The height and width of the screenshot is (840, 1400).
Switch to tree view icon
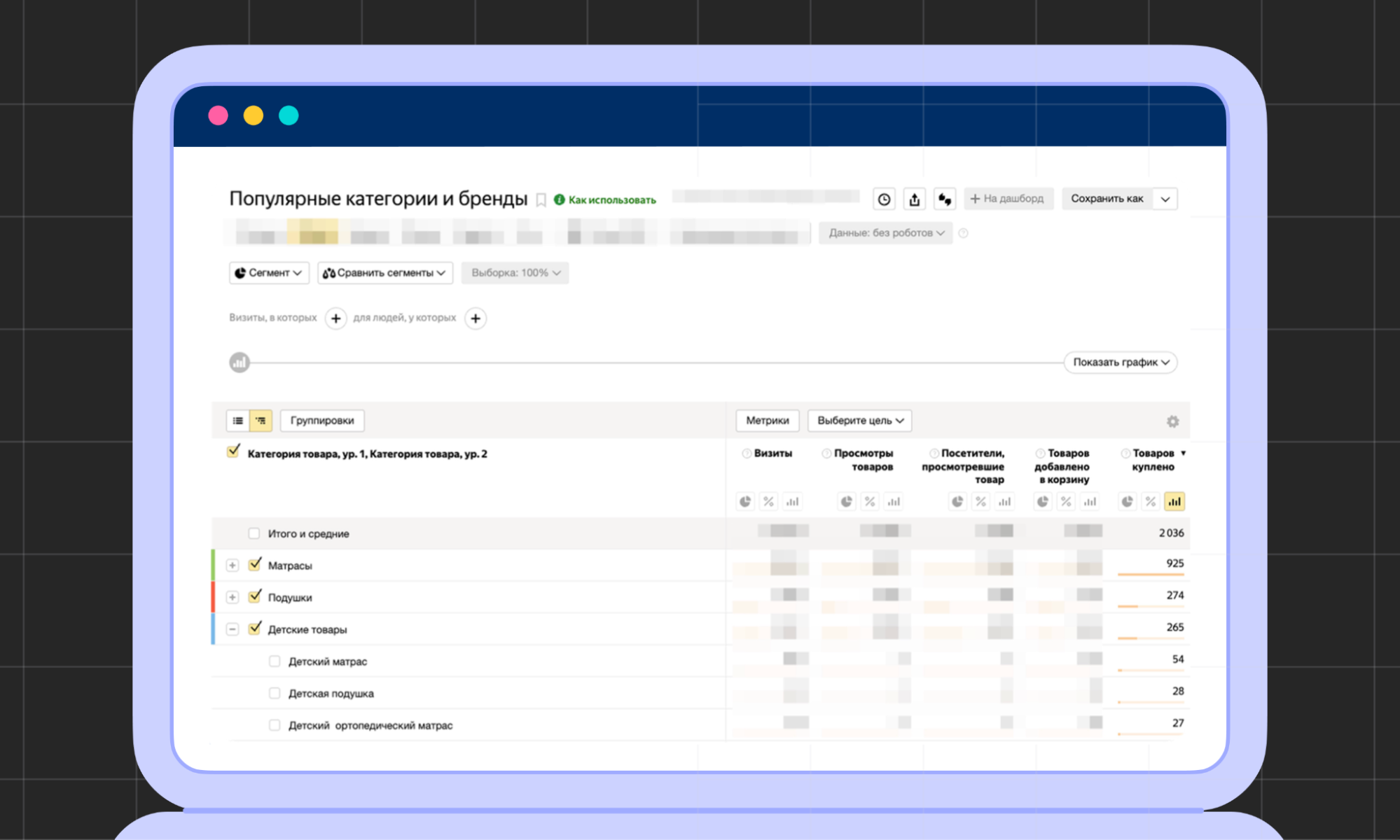tap(261, 421)
